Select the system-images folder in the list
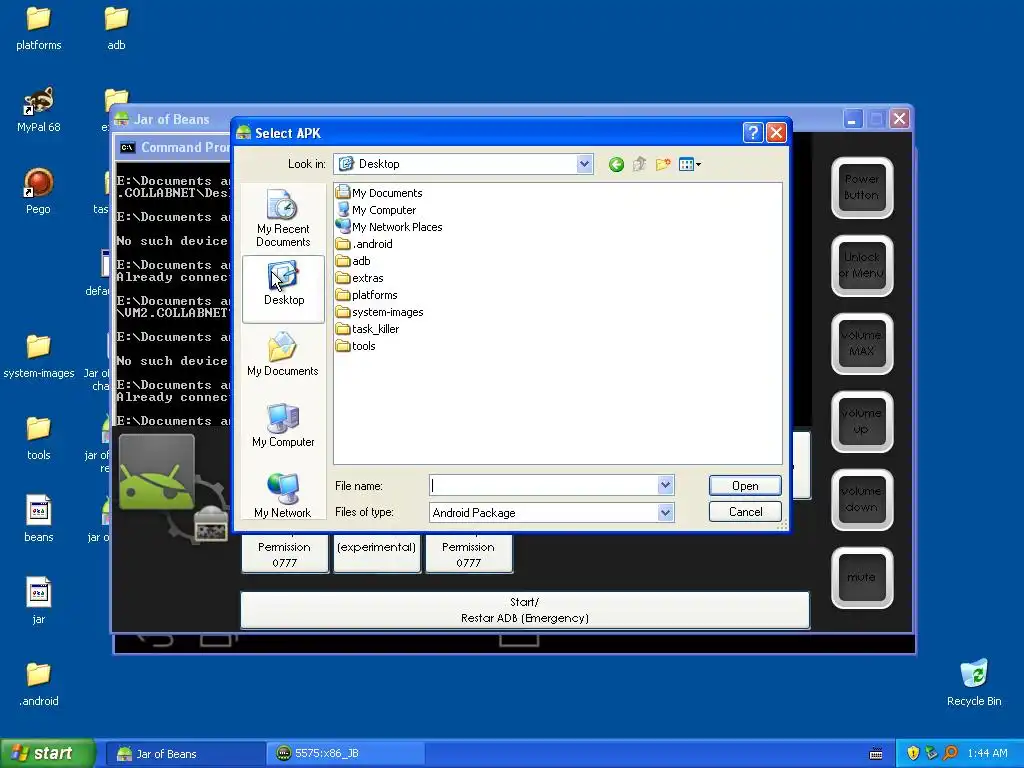The height and width of the screenshot is (768, 1024). coord(379,312)
